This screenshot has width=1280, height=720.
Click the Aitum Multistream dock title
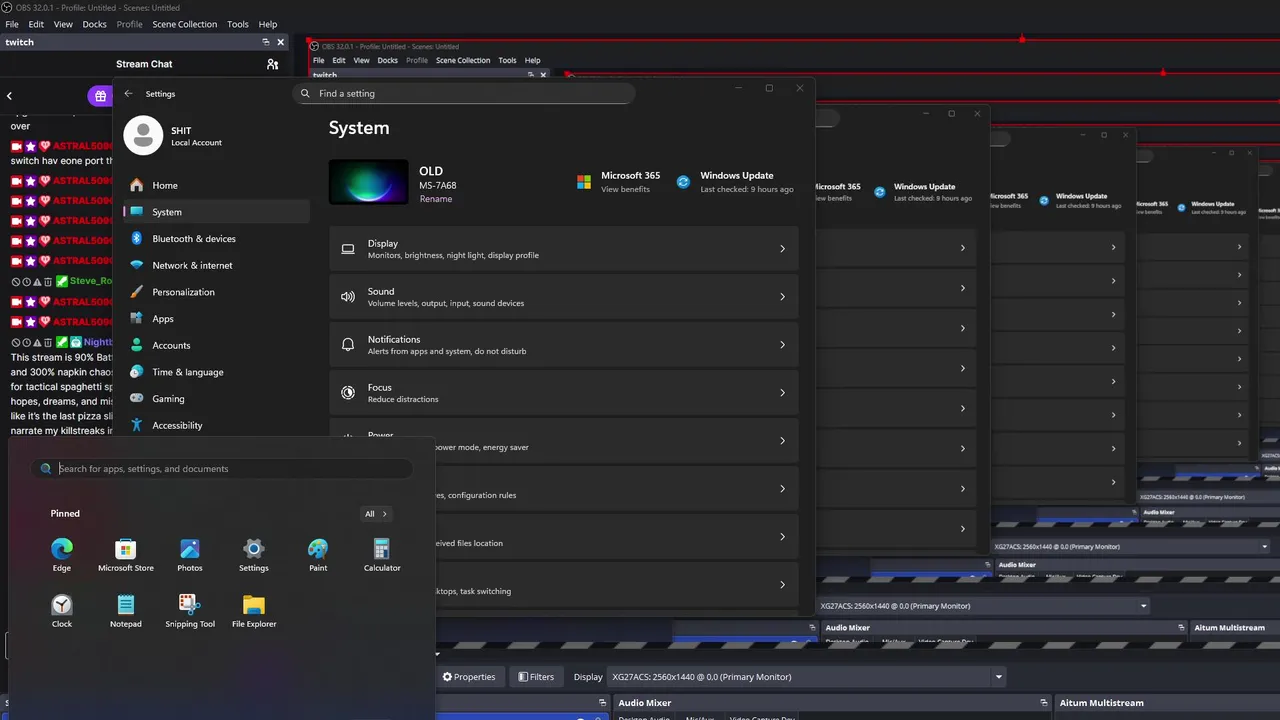[x=1100, y=703]
